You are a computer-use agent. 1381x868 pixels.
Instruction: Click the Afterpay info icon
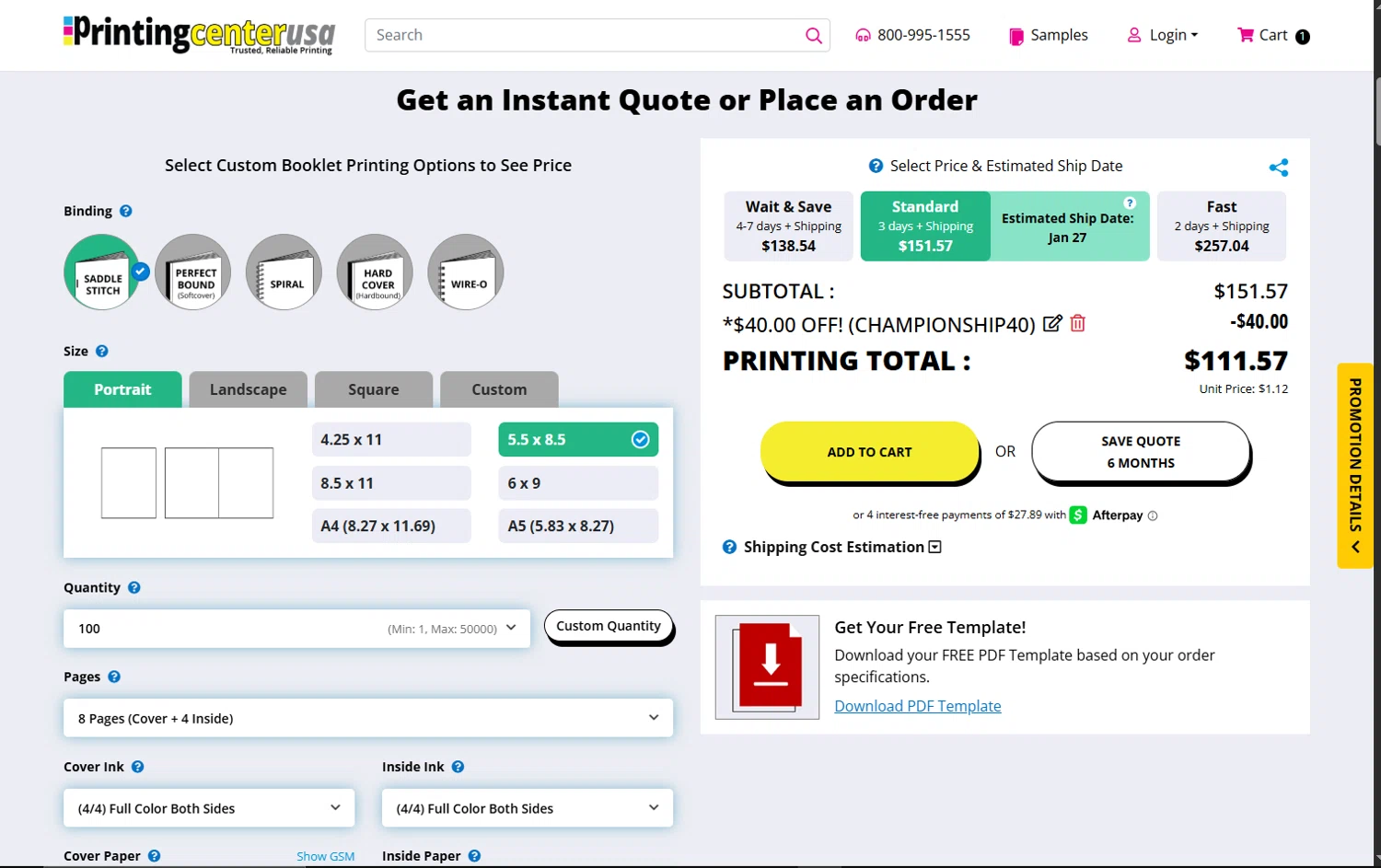[x=1153, y=515]
